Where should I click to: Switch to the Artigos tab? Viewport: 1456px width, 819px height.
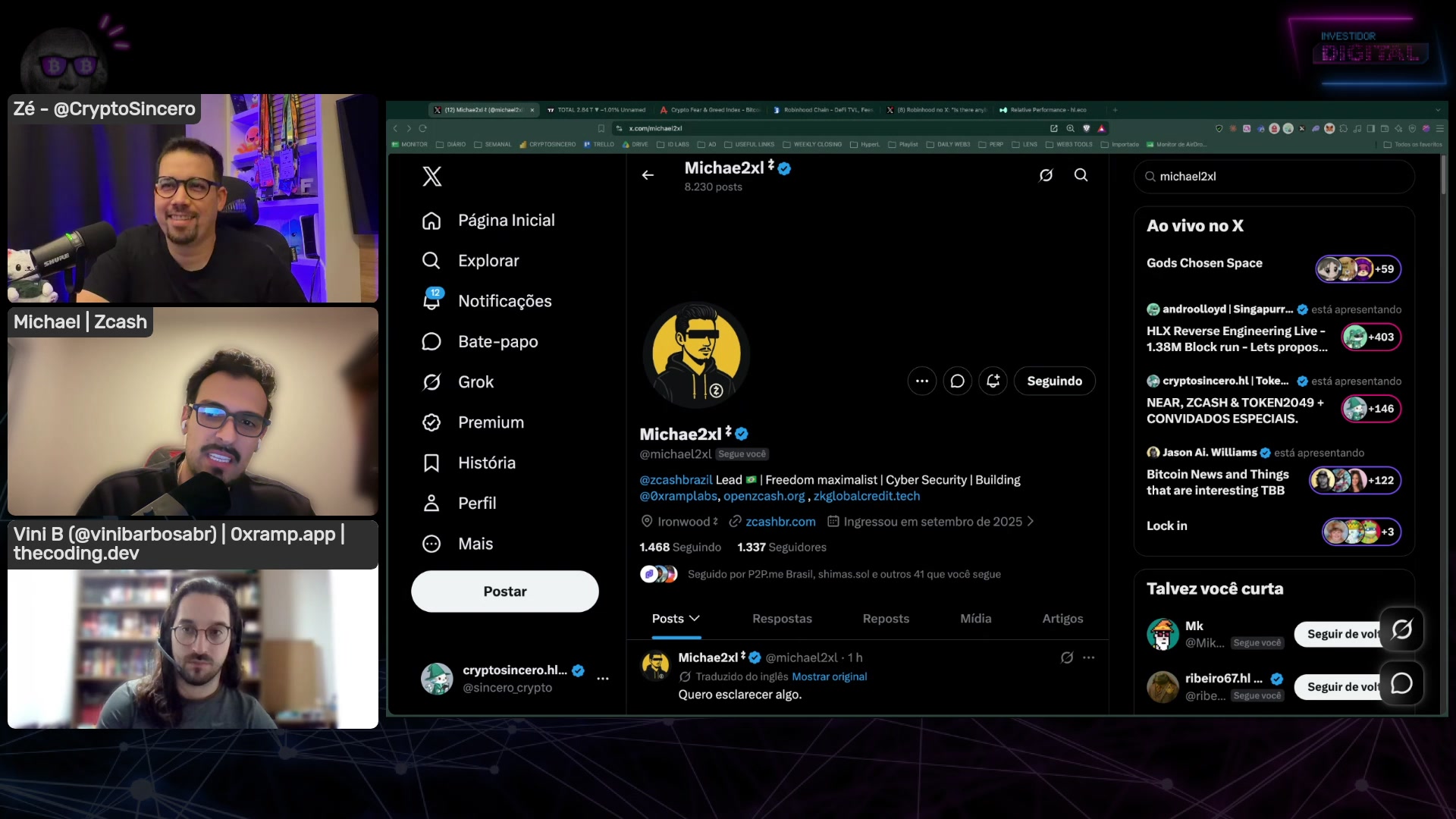pos(1062,619)
